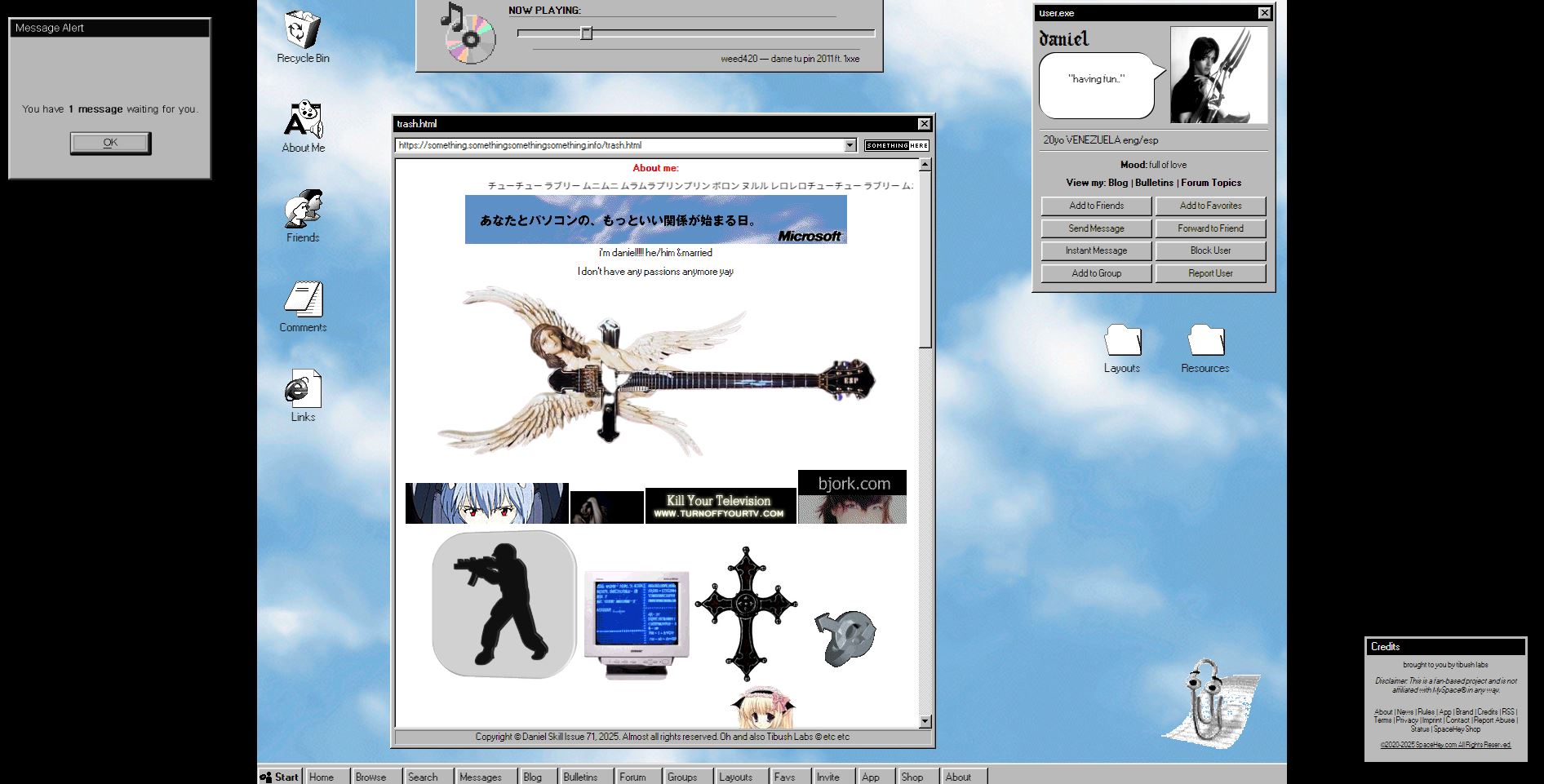Click the small dark banner beside anime banner
The height and width of the screenshot is (784, 1544).
pyautogui.click(x=607, y=507)
